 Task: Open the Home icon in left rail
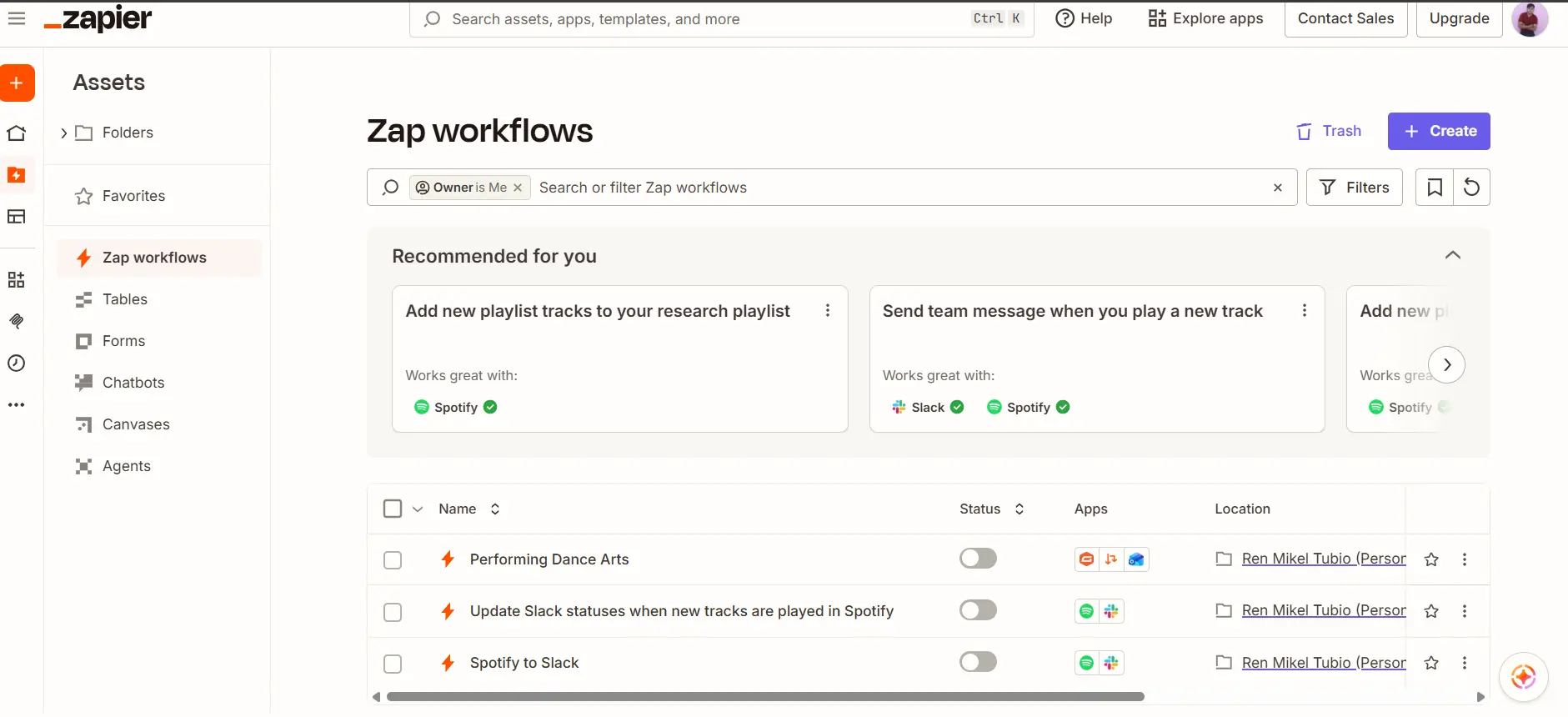click(17, 133)
